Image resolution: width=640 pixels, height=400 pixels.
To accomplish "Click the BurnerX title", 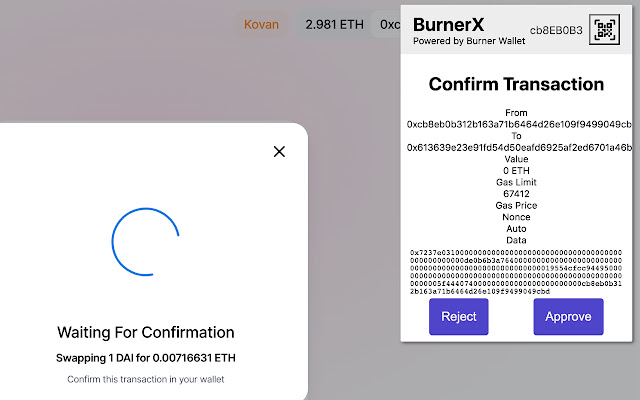I will point(448,24).
